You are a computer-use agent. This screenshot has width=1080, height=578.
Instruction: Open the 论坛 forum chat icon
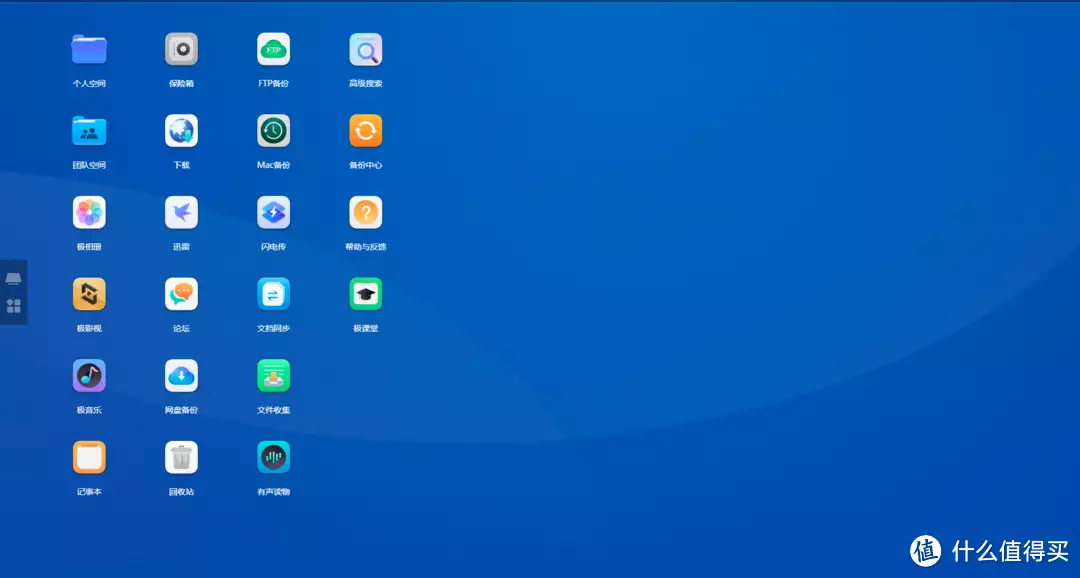click(181, 294)
